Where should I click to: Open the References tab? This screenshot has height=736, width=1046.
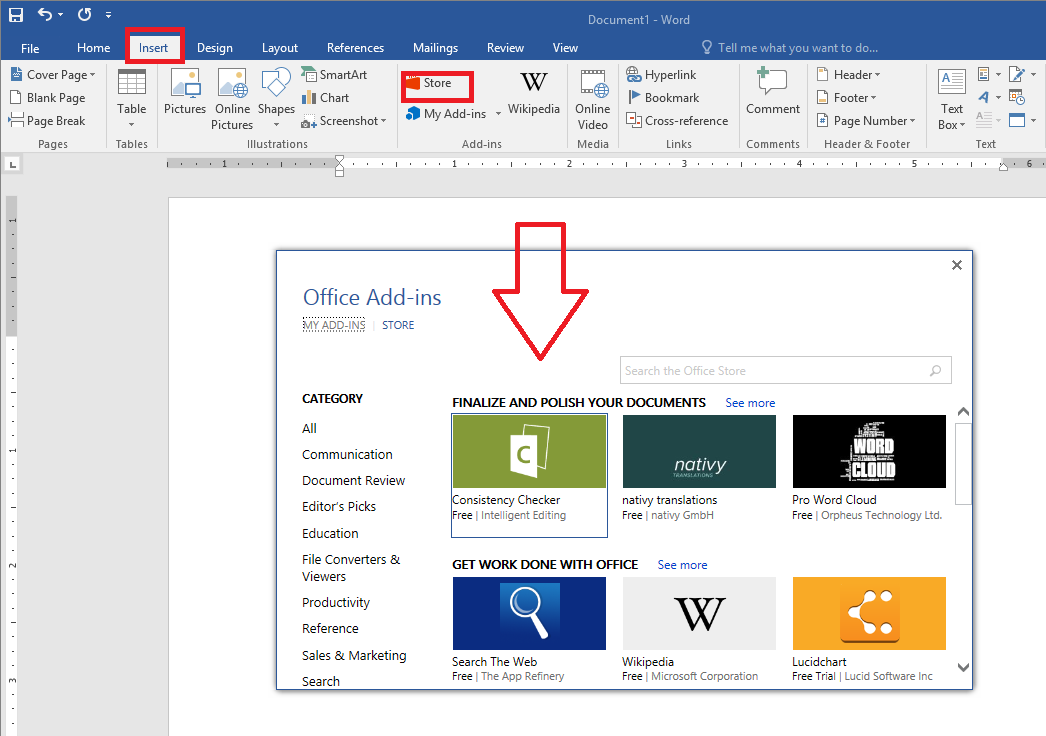click(355, 48)
